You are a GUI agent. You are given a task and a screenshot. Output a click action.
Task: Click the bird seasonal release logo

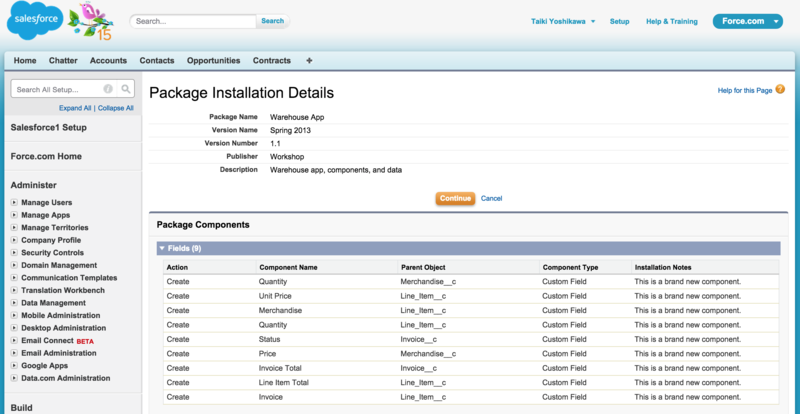[x=92, y=21]
